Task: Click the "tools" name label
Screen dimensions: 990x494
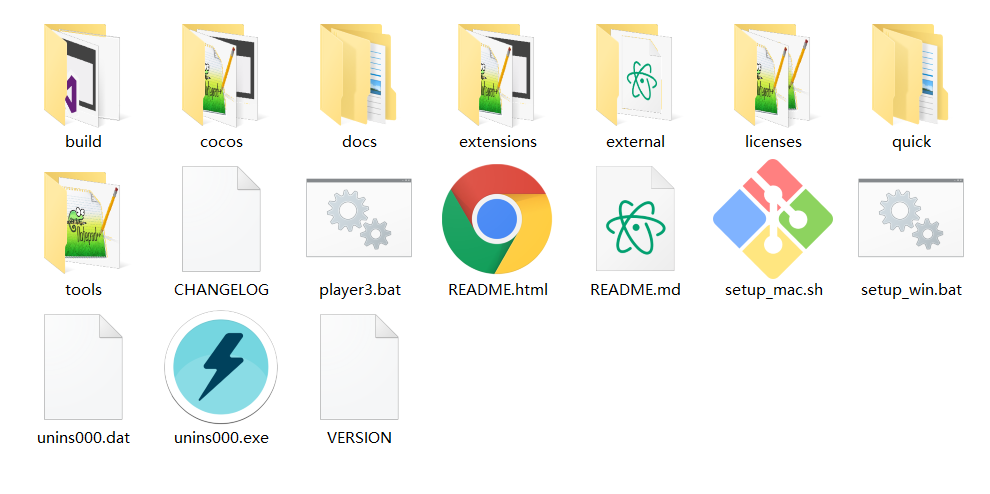Action: pos(83,289)
